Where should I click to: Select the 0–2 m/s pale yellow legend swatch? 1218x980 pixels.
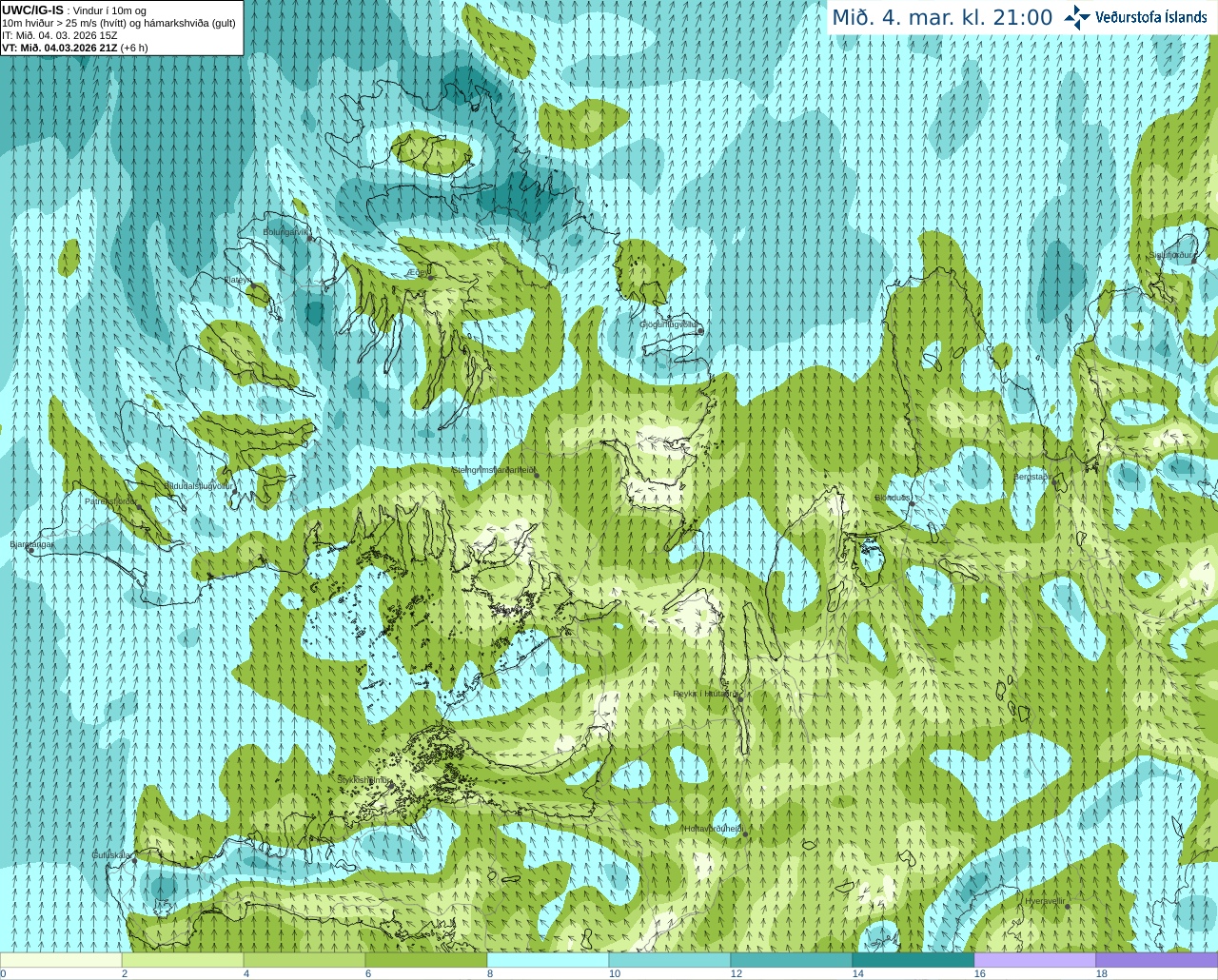[61, 960]
